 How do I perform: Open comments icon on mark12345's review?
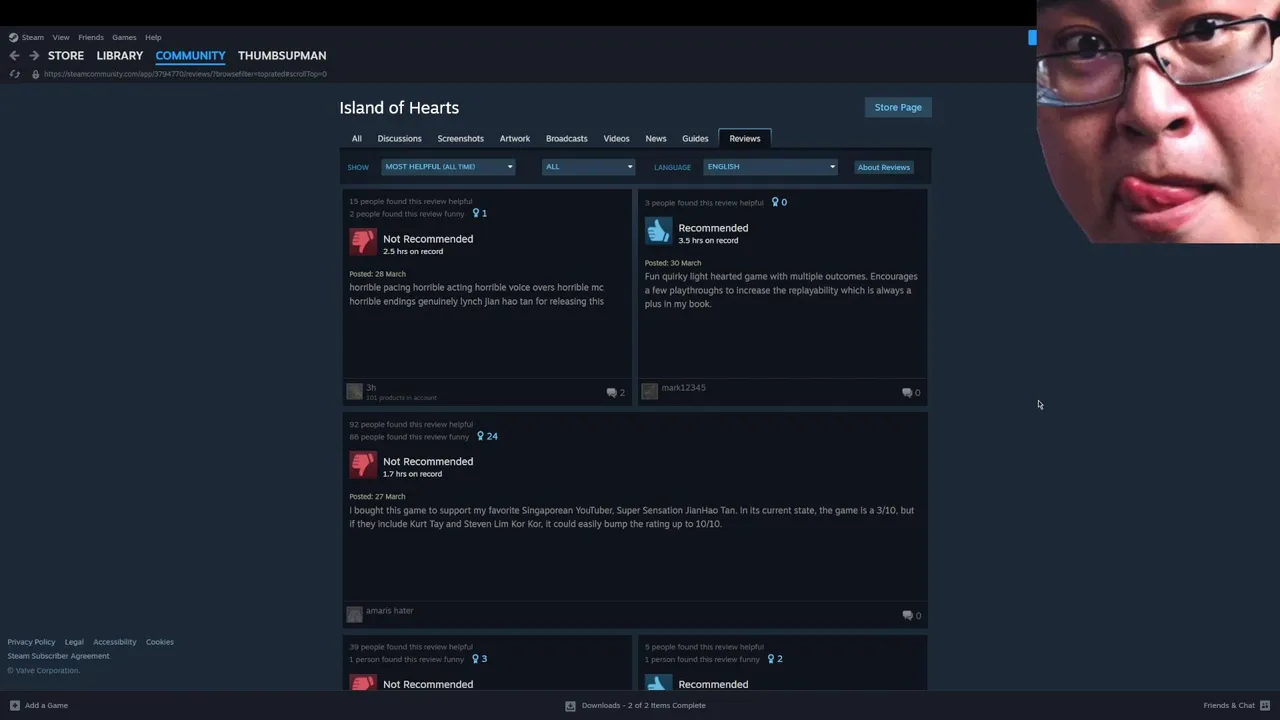pyautogui.click(x=907, y=393)
